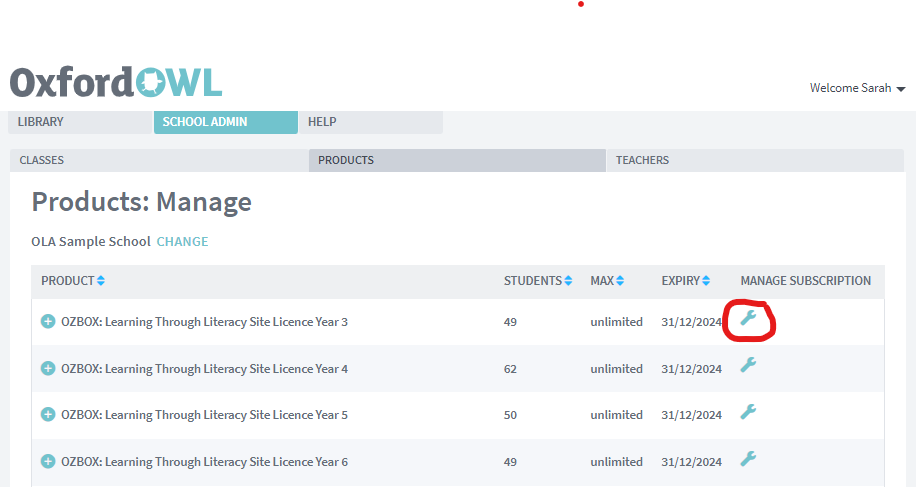Expand the OZBOX Year 3 product row
Screen dimensions: 916x487
tap(48, 322)
